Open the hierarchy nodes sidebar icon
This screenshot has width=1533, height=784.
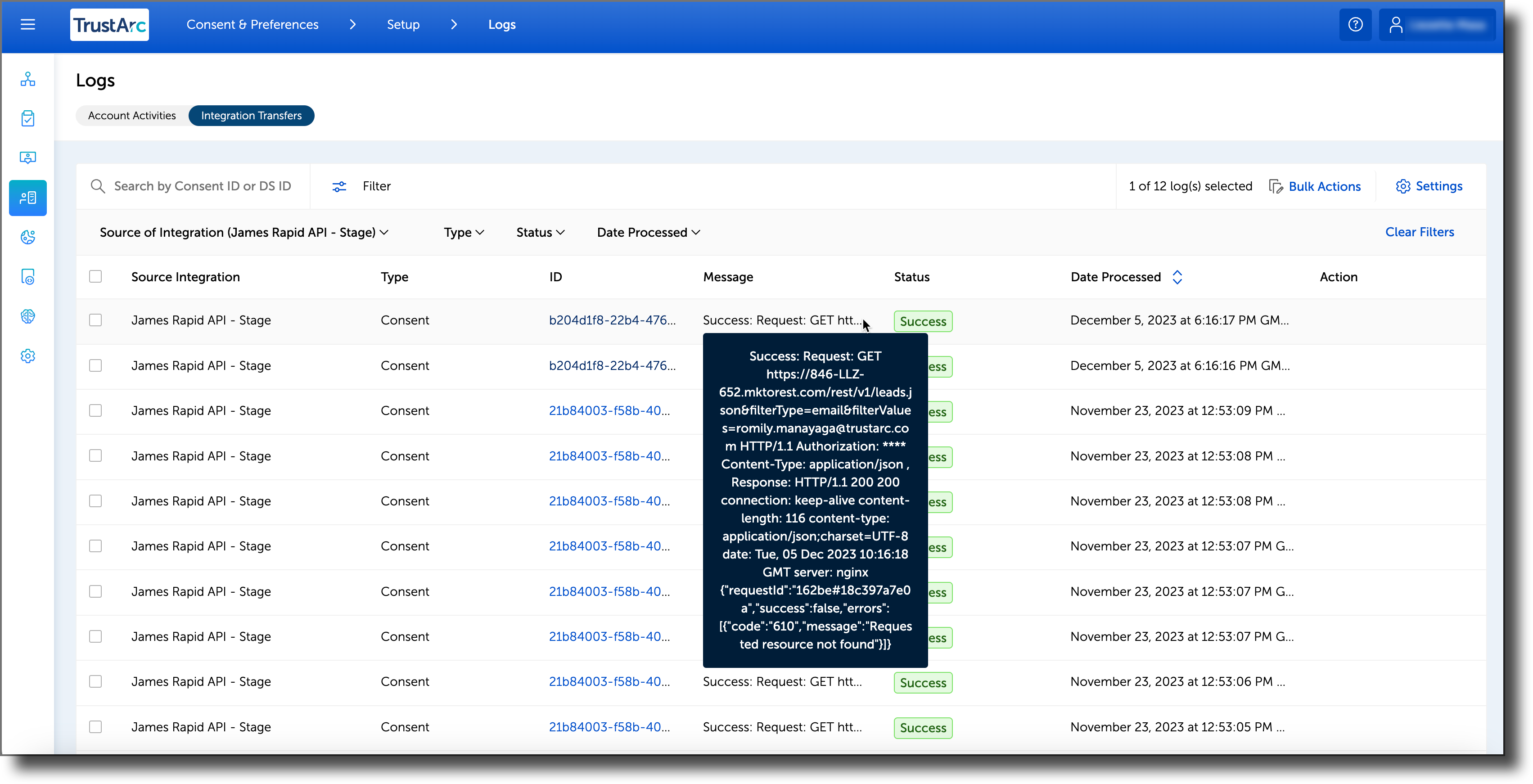(28, 79)
